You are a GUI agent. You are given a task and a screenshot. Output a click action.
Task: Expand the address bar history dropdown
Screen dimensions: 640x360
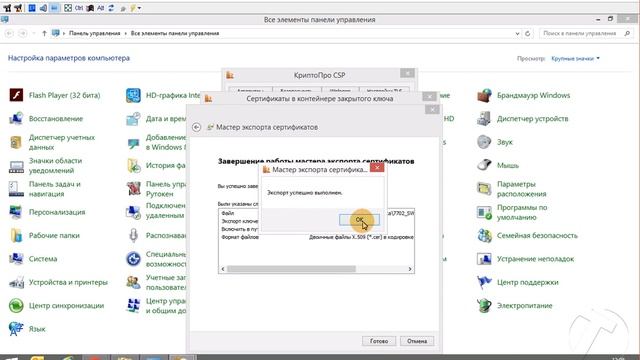coord(518,33)
